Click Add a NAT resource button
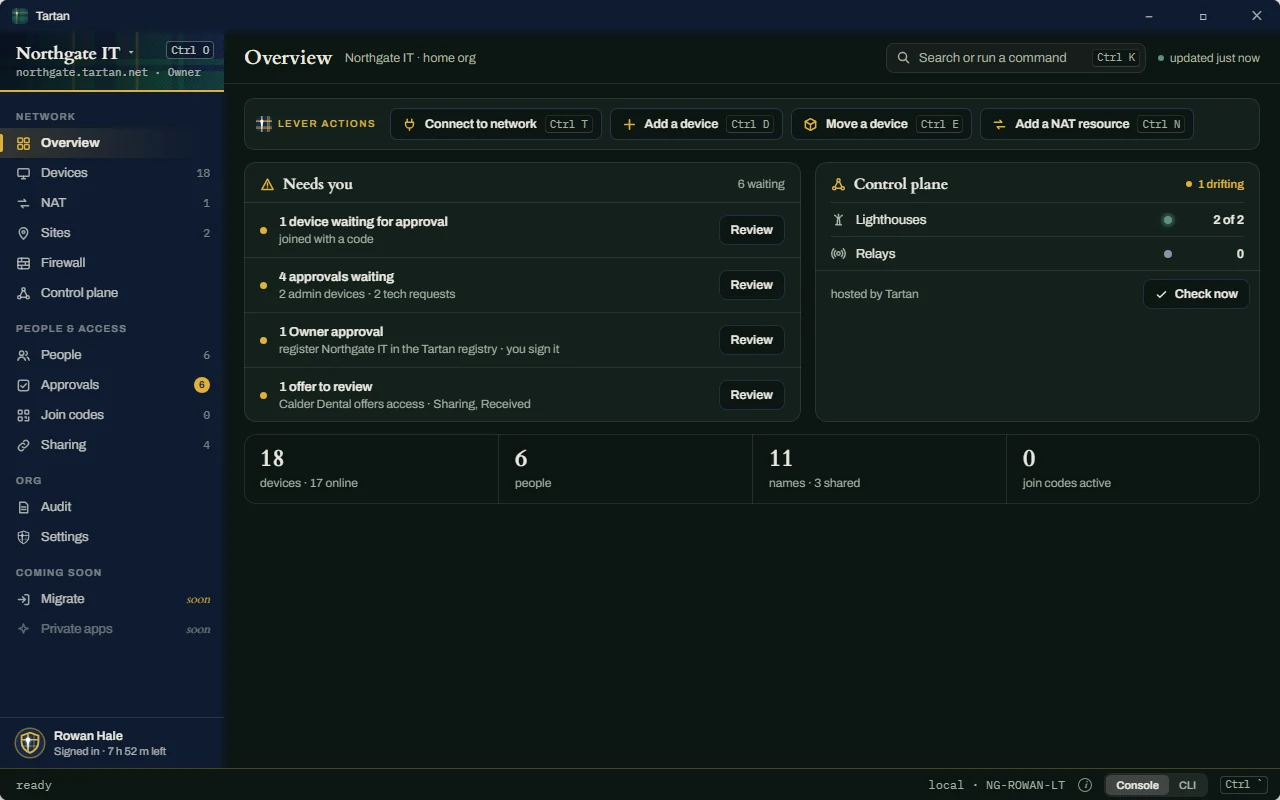The image size is (1280, 800). pyautogui.click(x=1086, y=124)
